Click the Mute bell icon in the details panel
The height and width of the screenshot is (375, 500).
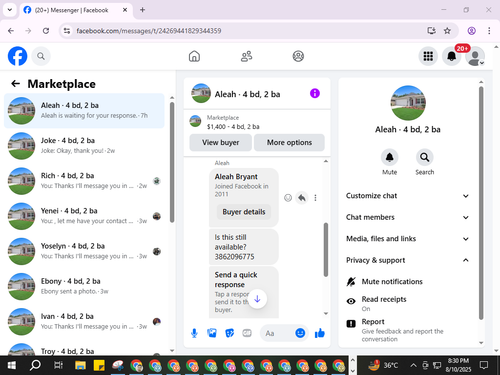click(389, 157)
